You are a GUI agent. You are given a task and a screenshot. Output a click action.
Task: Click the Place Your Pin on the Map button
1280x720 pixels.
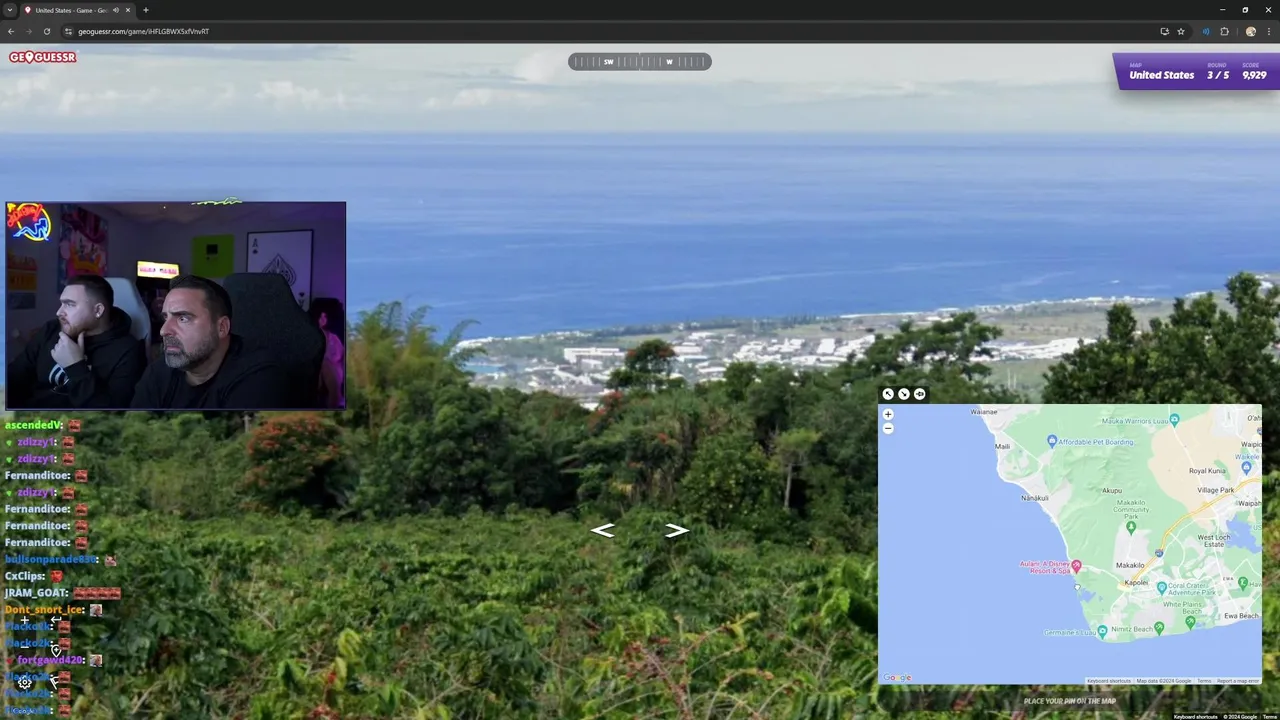(1070, 701)
